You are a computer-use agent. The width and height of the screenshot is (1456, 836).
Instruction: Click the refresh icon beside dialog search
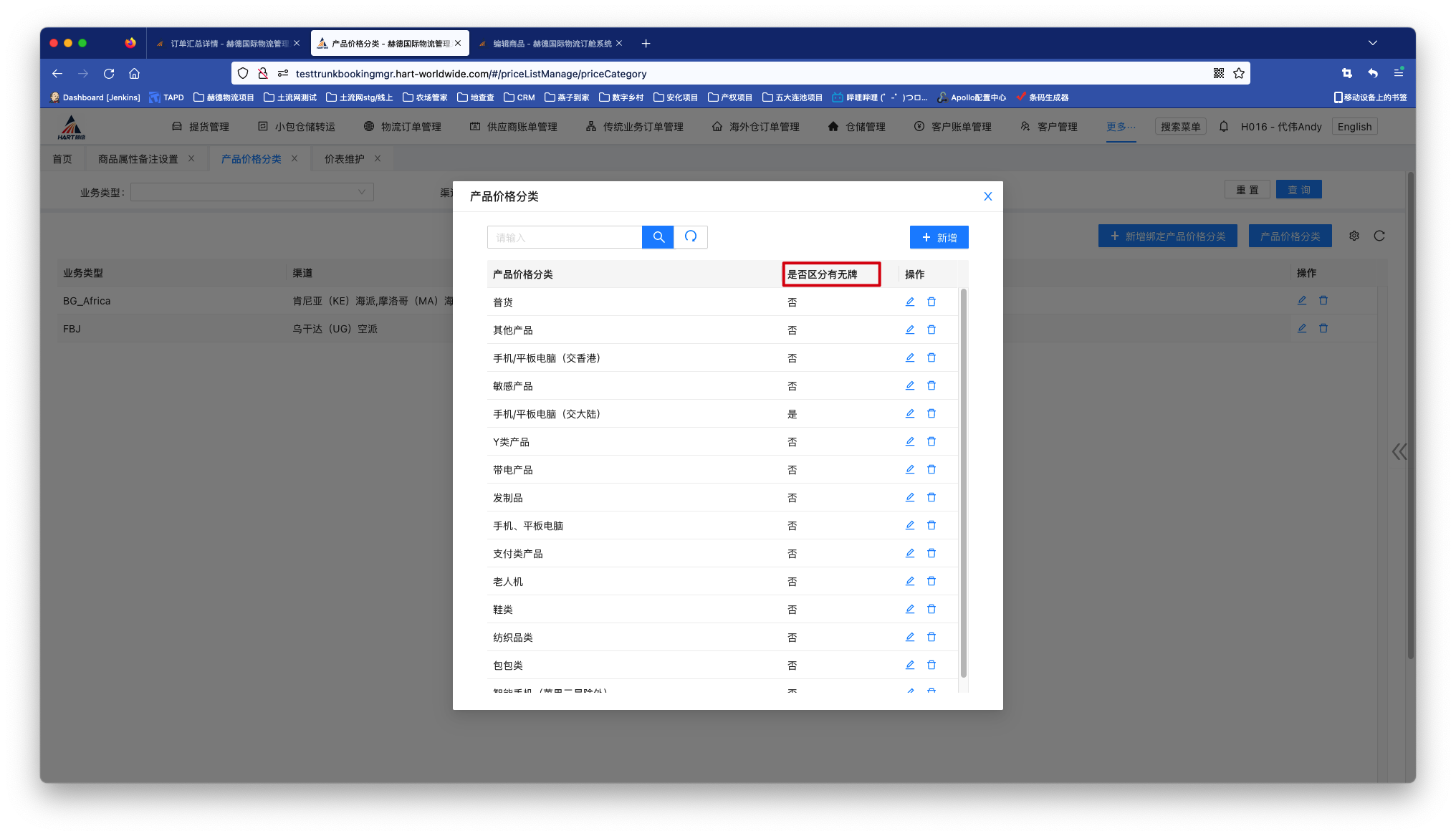point(691,237)
